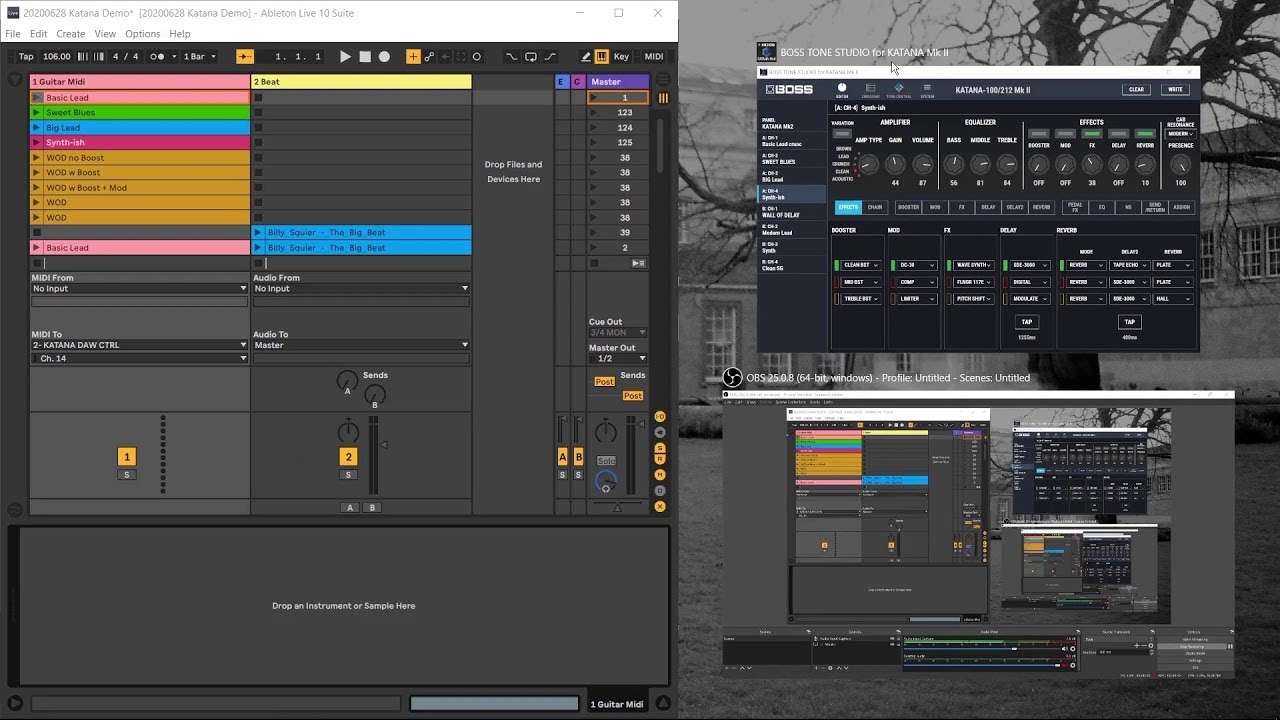Launch the WOD no Boost clip
The height and width of the screenshot is (720, 1280).
tap(37, 158)
